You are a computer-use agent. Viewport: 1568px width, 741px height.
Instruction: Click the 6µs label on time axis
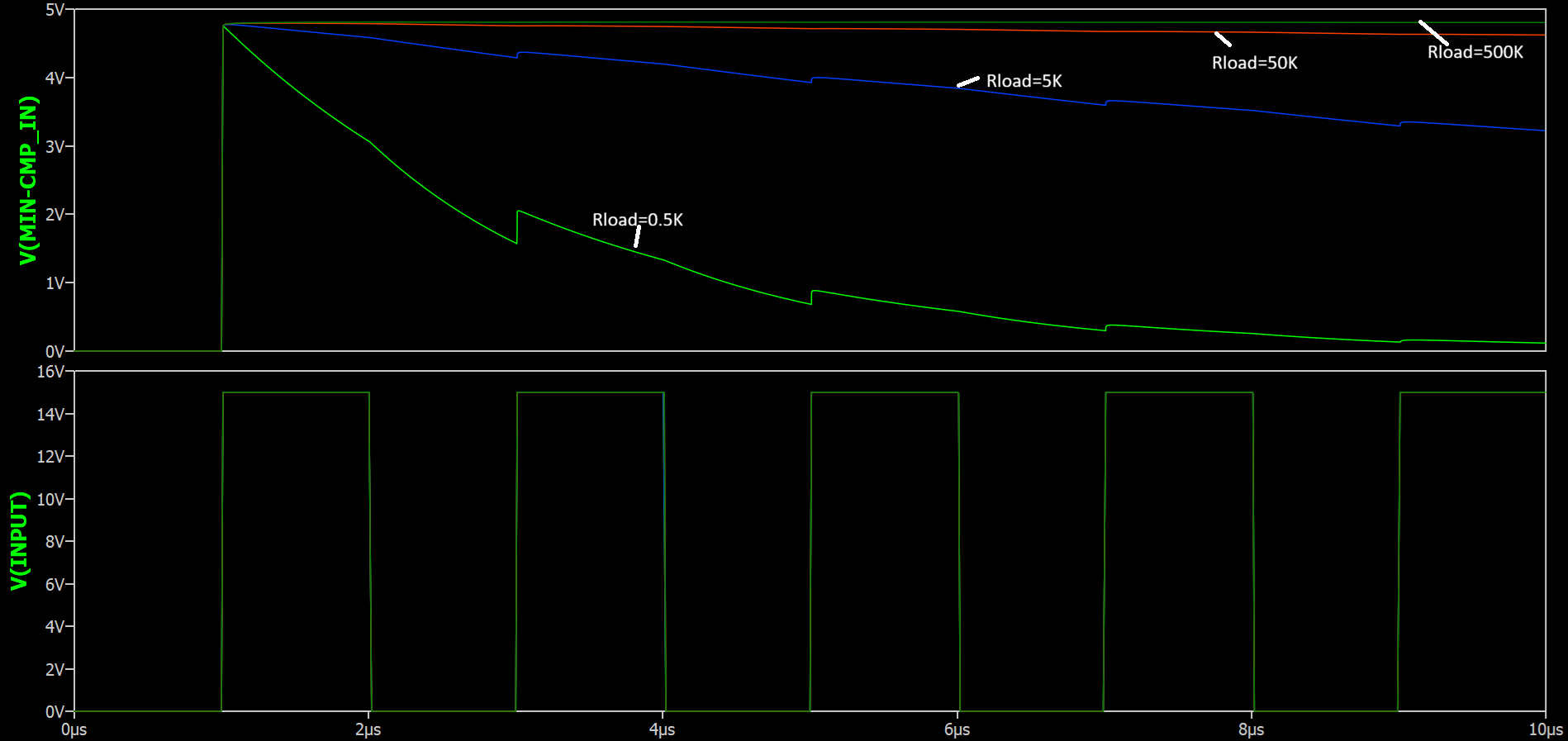[x=957, y=729]
